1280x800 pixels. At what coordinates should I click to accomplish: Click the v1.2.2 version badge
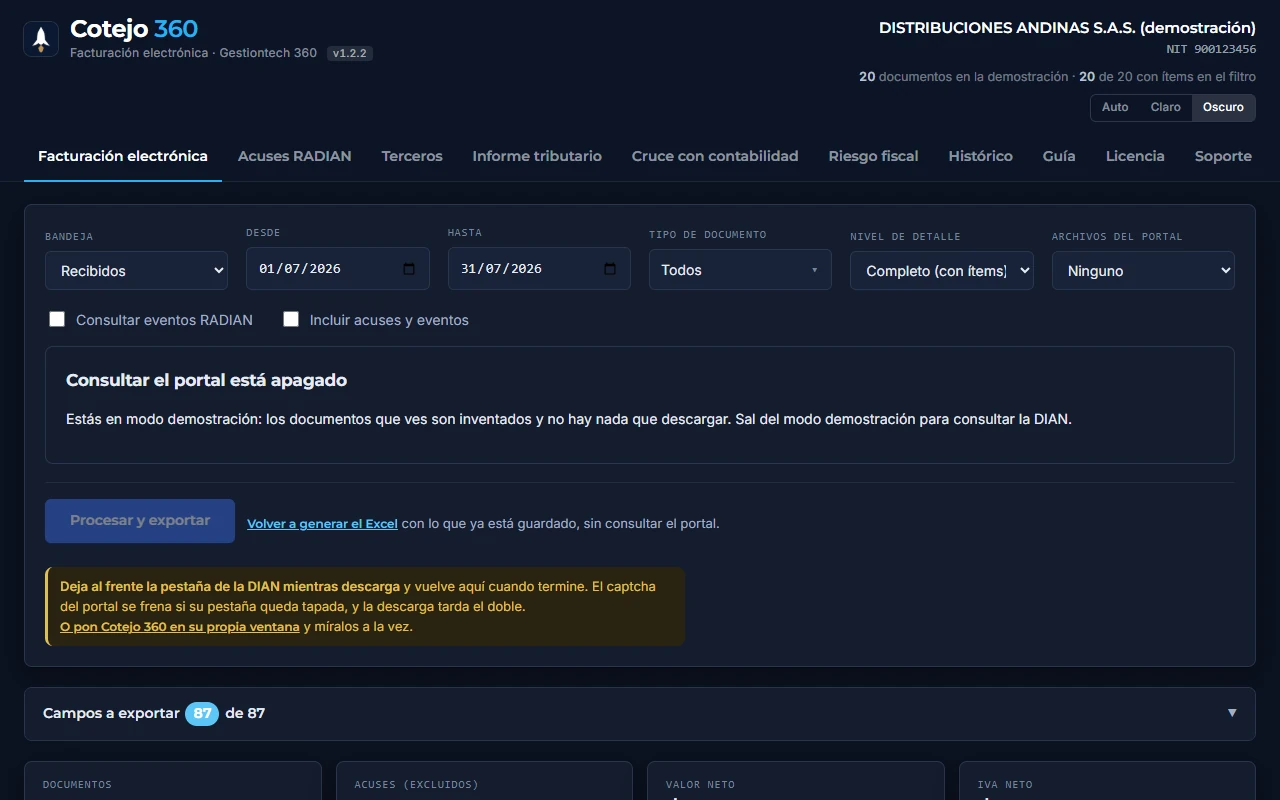click(x=350, y=53)
